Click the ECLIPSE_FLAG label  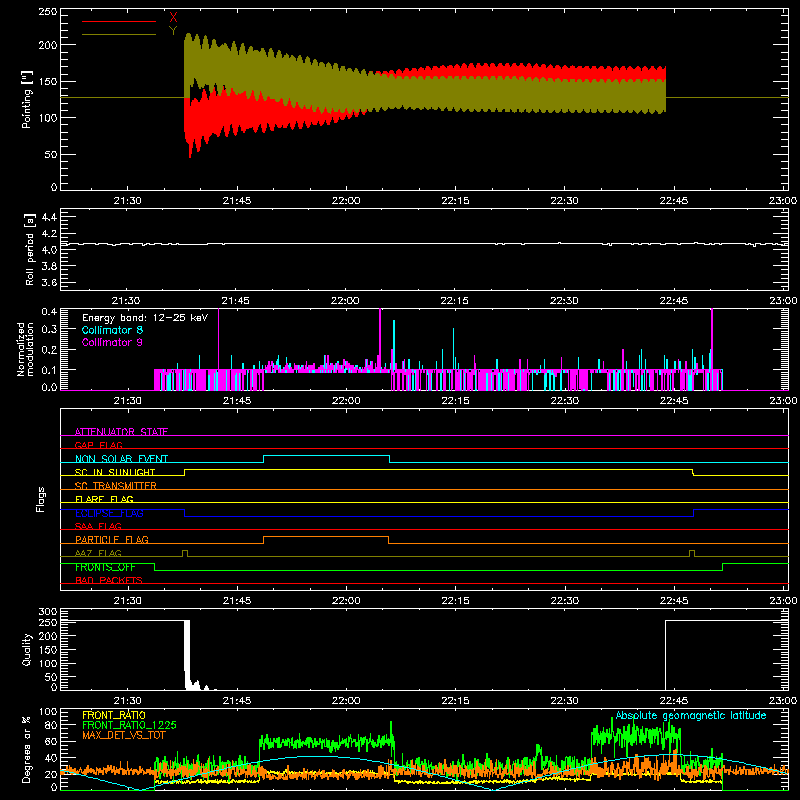pos(109,513)
